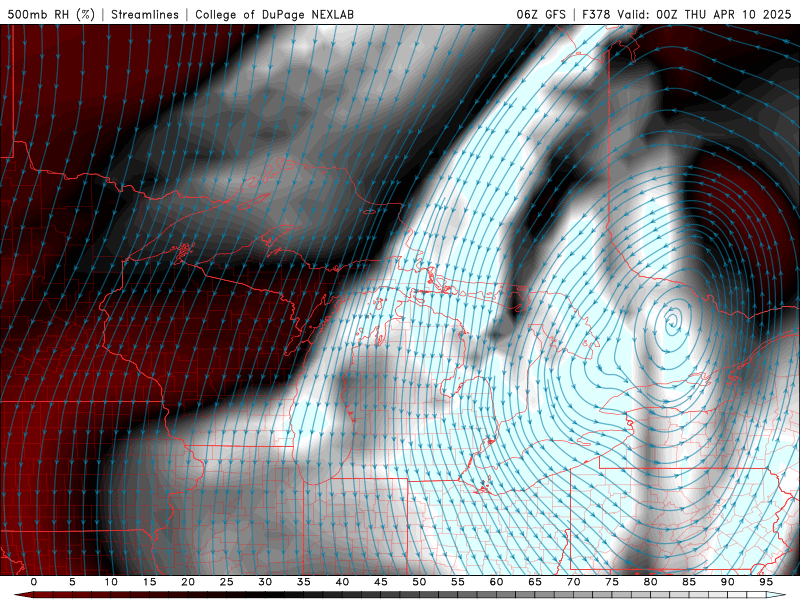The width and height of the screenshot is (800, 600).
Task: Click the '75' color bar label
Action: pos(612,582)
